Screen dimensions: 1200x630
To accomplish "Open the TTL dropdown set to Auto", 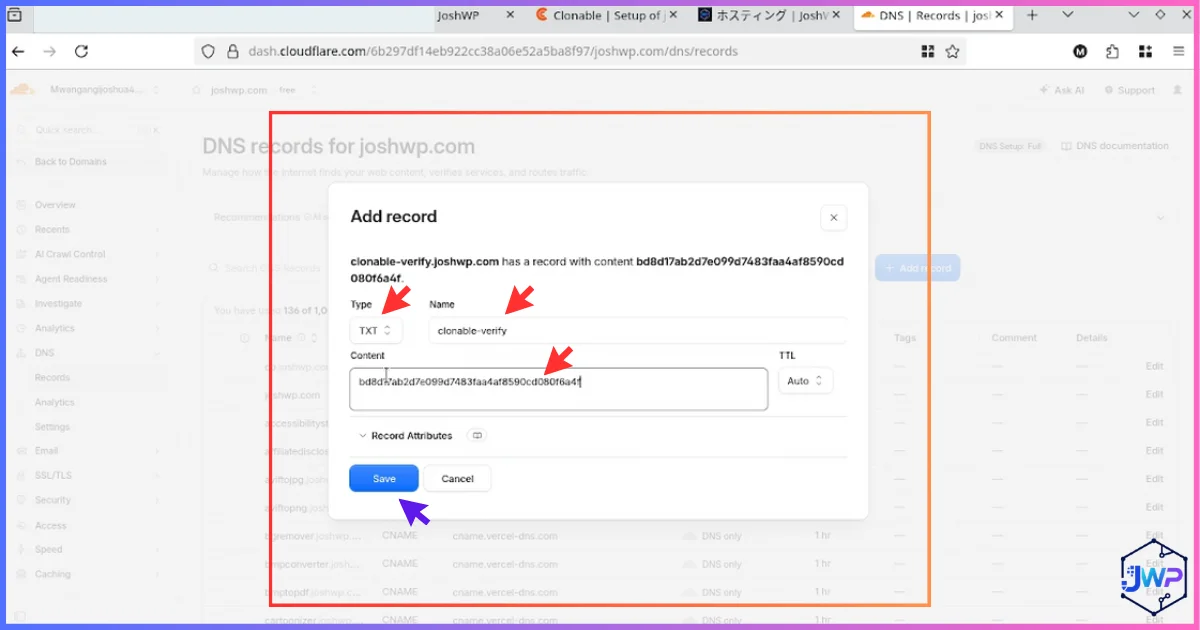I will [x=805, y=381].
